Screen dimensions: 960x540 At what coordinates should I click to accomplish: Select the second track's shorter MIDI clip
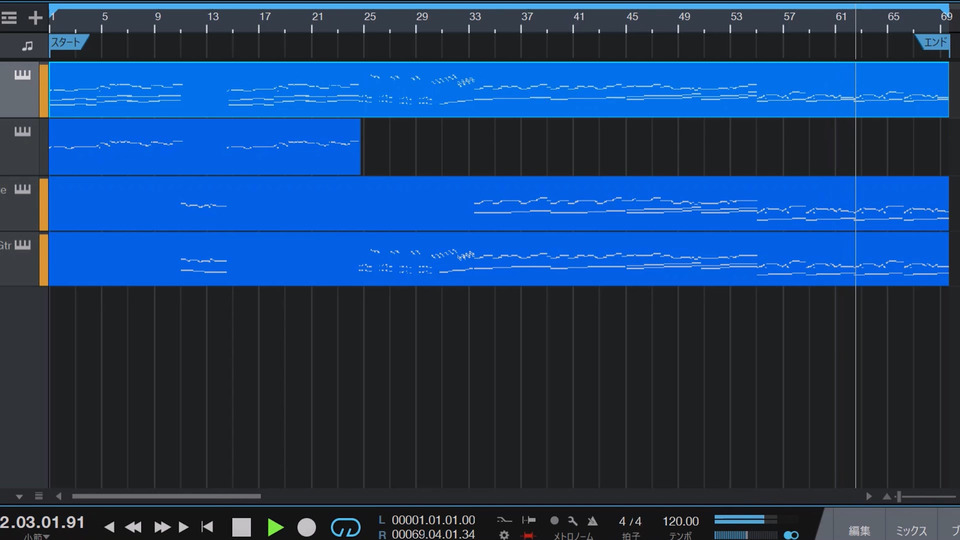click(204, 146)
